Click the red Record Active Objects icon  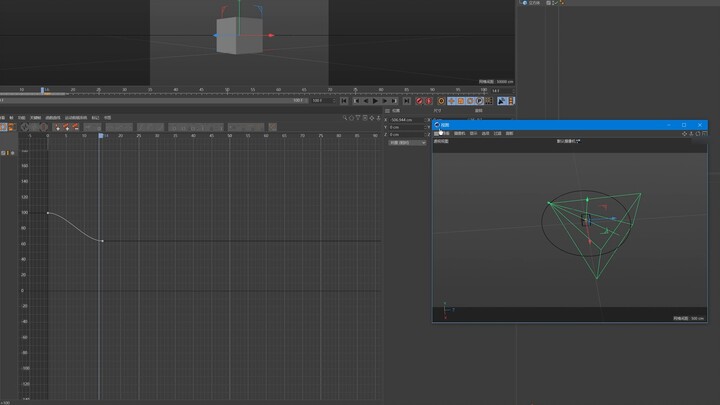pos(421,100)
